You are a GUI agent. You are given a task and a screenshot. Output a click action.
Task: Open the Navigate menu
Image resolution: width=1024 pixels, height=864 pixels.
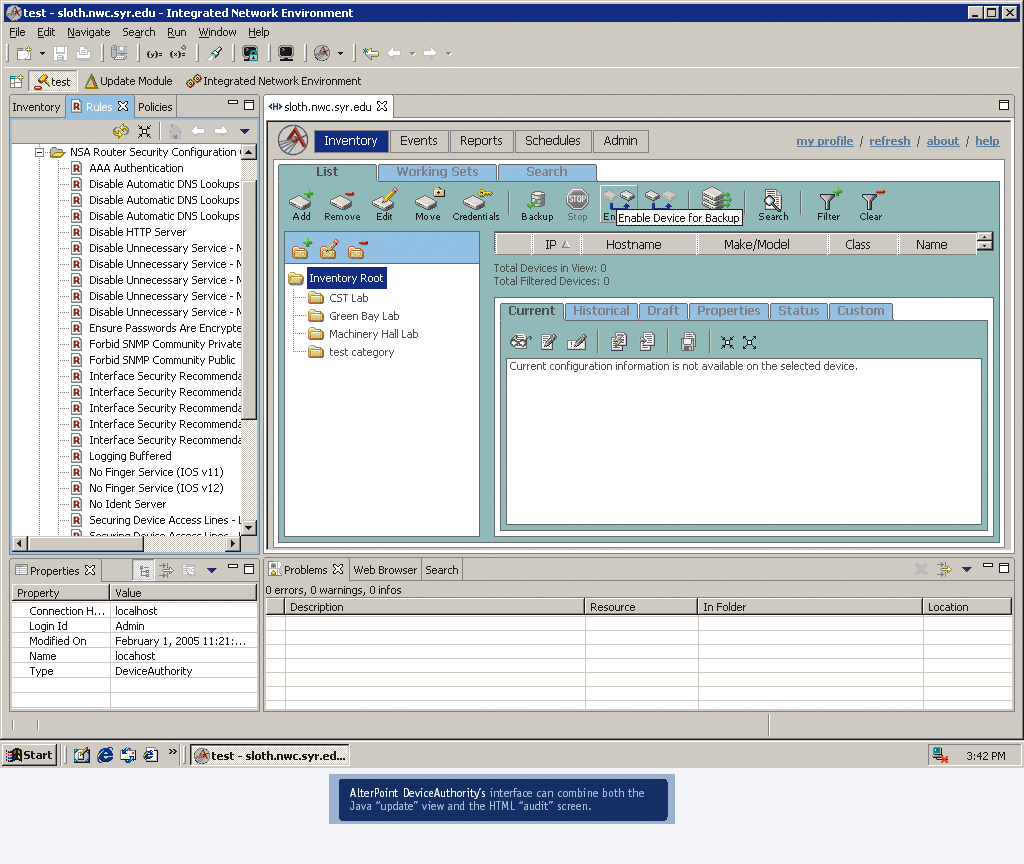tap(89, 32)
